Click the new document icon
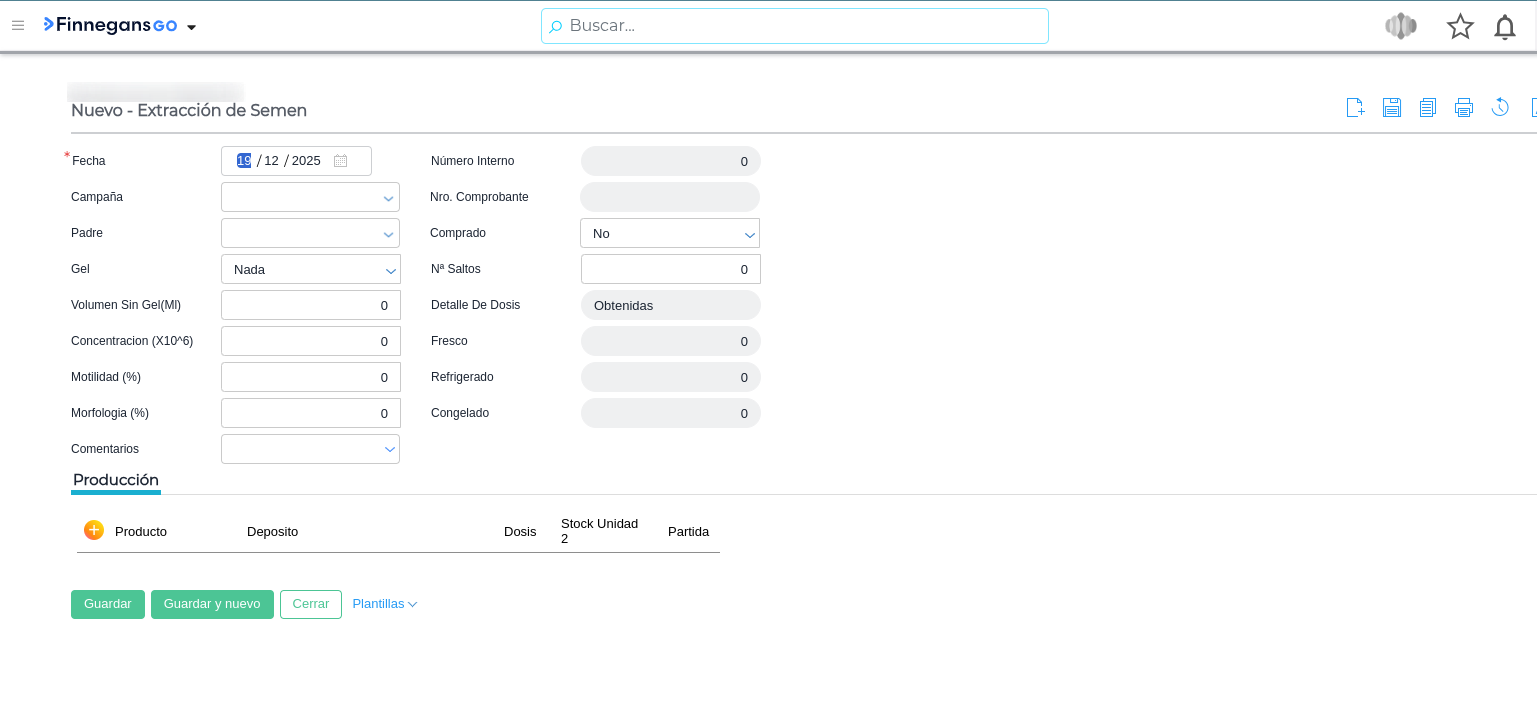The image size is (1537, 728). [x=1355, y=108]
